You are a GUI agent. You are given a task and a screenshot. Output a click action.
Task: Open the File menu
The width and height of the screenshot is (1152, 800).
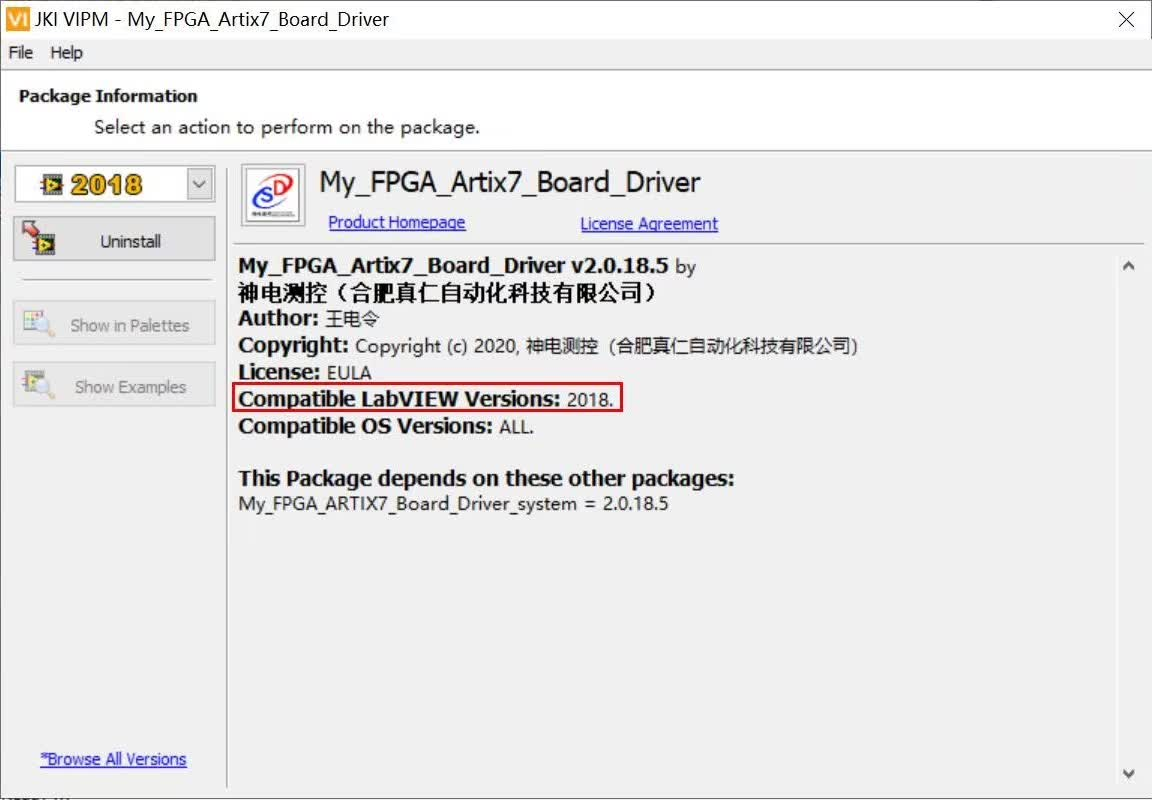coord(21,53)
